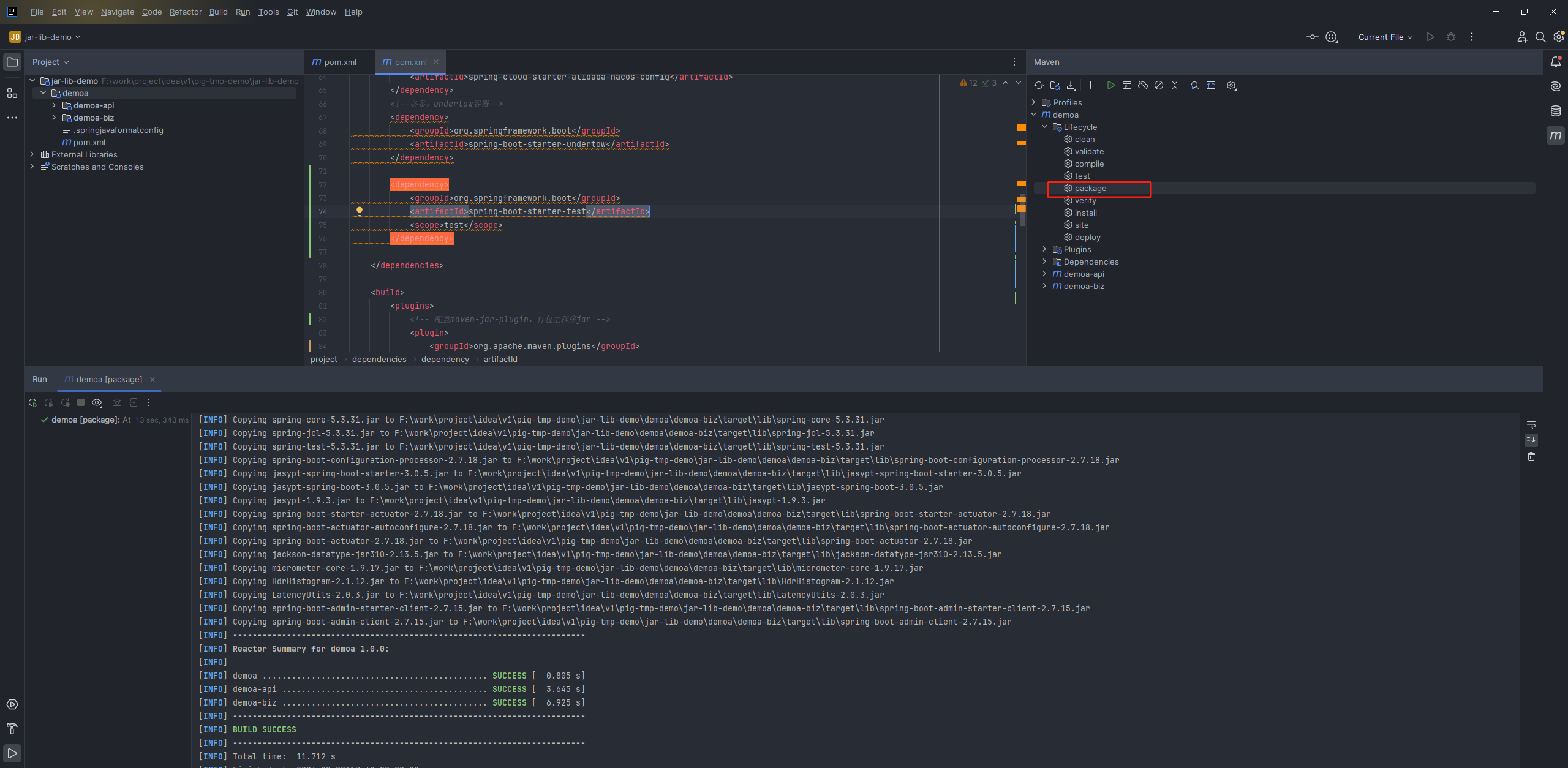1568x768 pixels.
Task: Click the Terminal tool window icon
Action: 12,704
